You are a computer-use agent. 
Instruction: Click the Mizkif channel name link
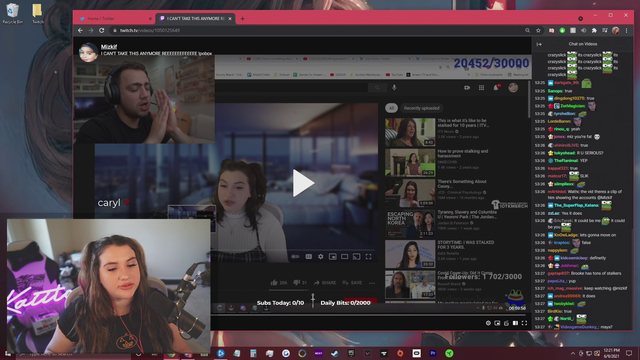pos(109,47)
